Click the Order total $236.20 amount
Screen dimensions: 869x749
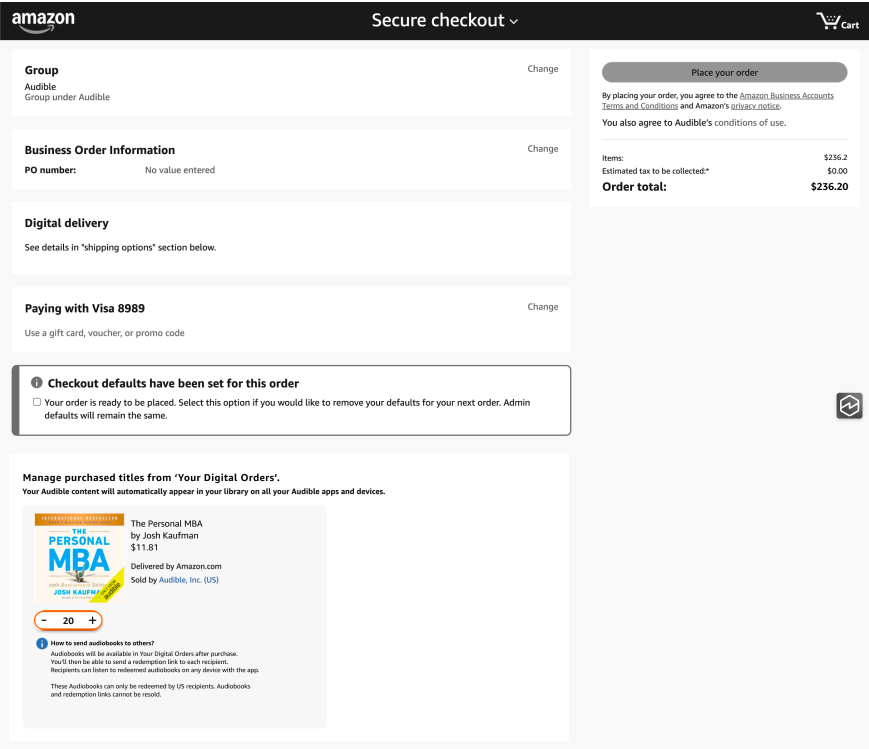pyautogui.click(x=829, y=187)
